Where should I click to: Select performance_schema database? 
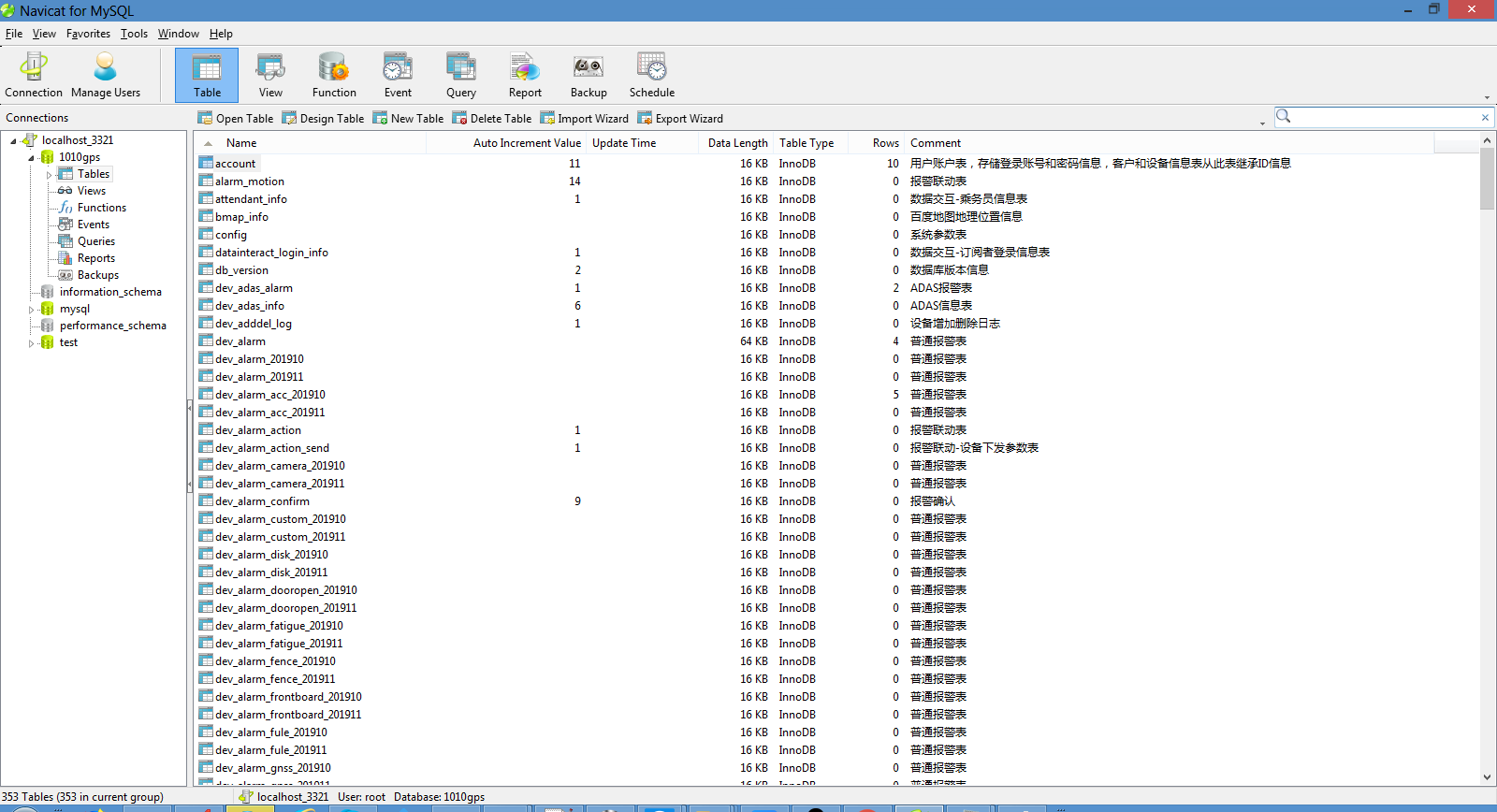pyautogui.click(x=112, y=326)
